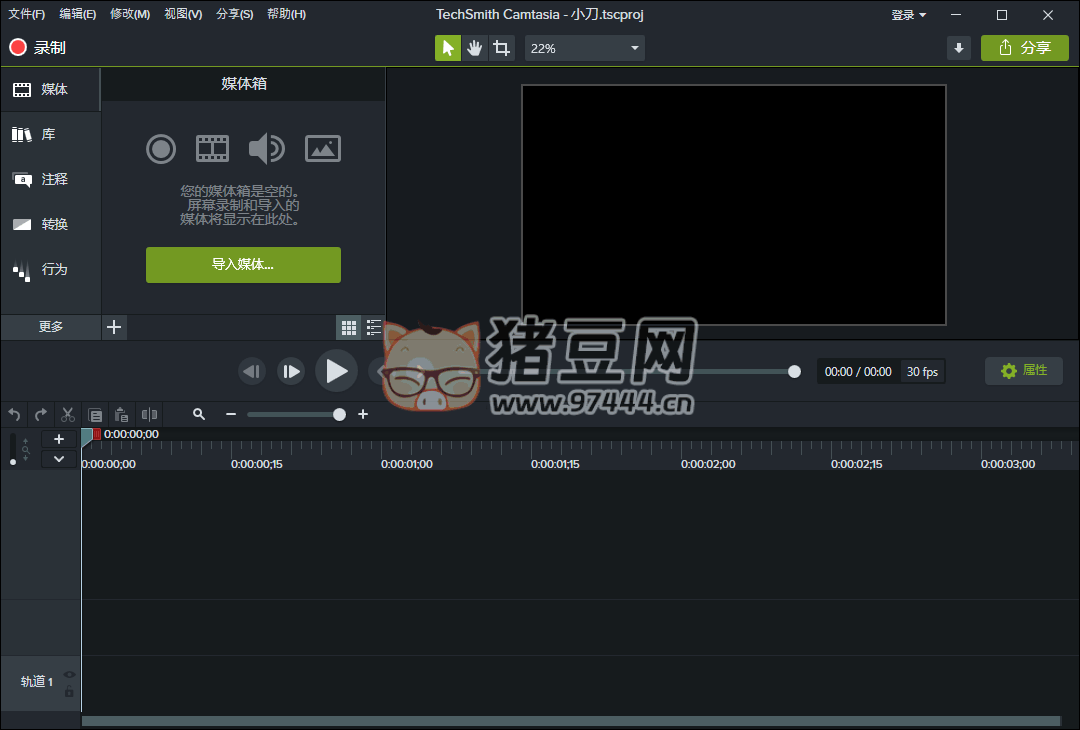Screen dimensions: 1080x730
Task: Open the 22% canvas zoom dropdown
Action: [584, 48]
